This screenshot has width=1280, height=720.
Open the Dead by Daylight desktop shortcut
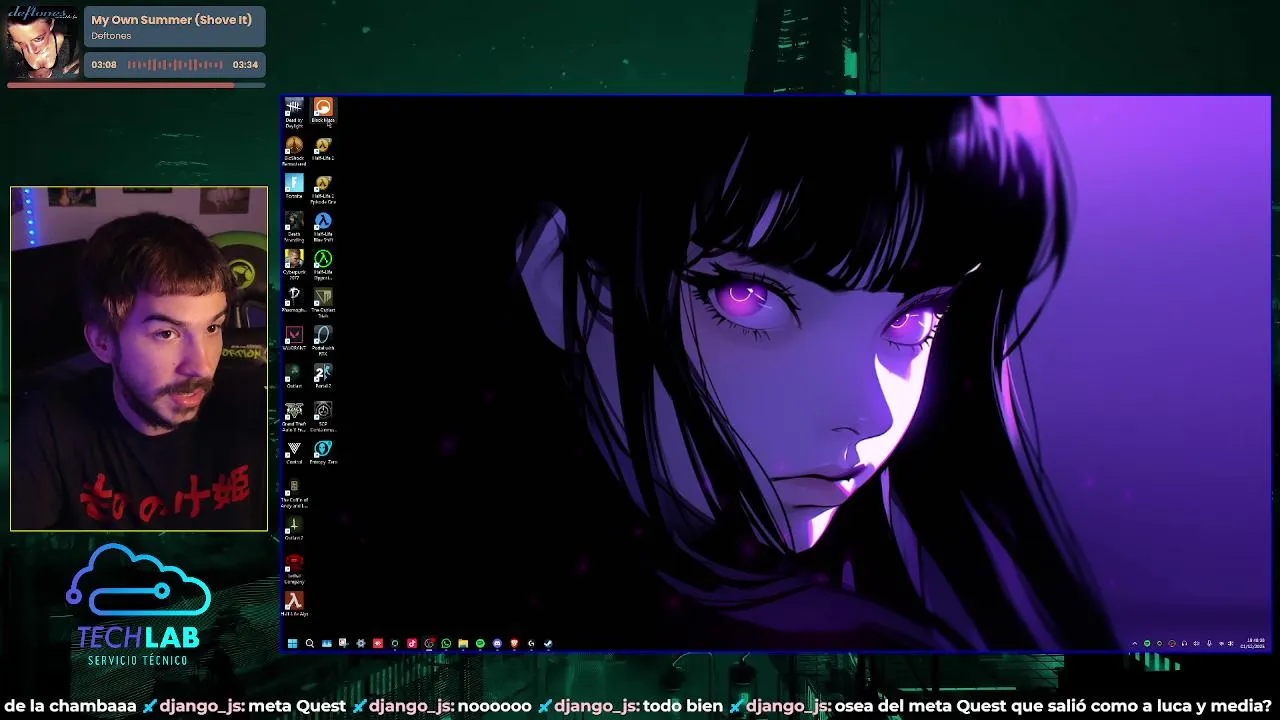pos(294,112)
